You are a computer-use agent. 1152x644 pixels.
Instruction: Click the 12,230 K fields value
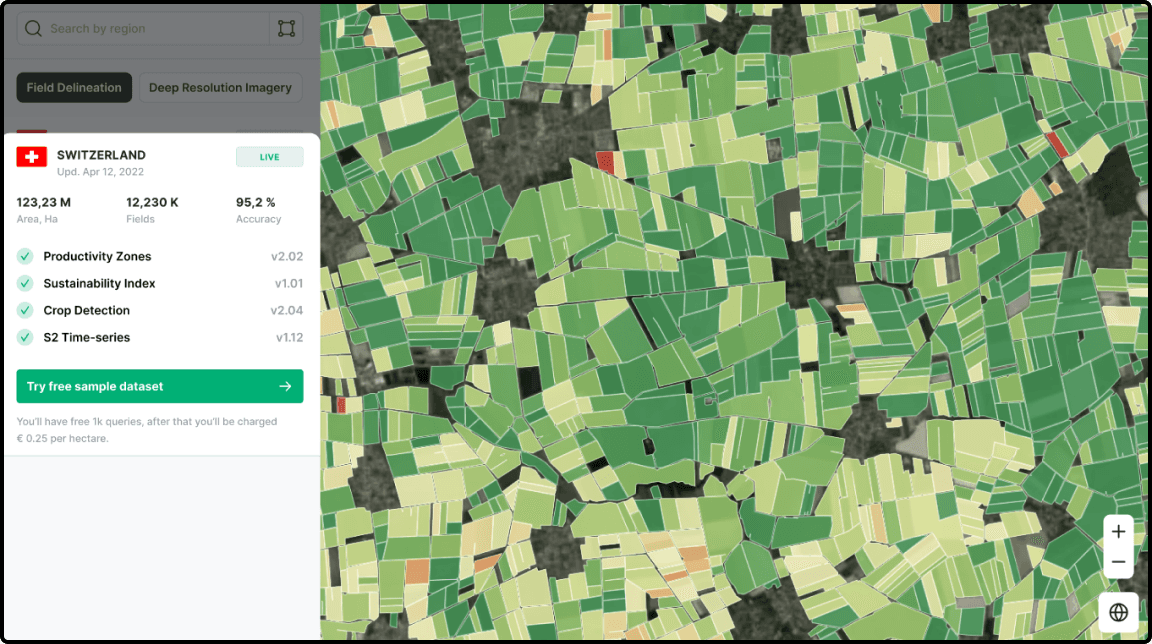[152, 202]
